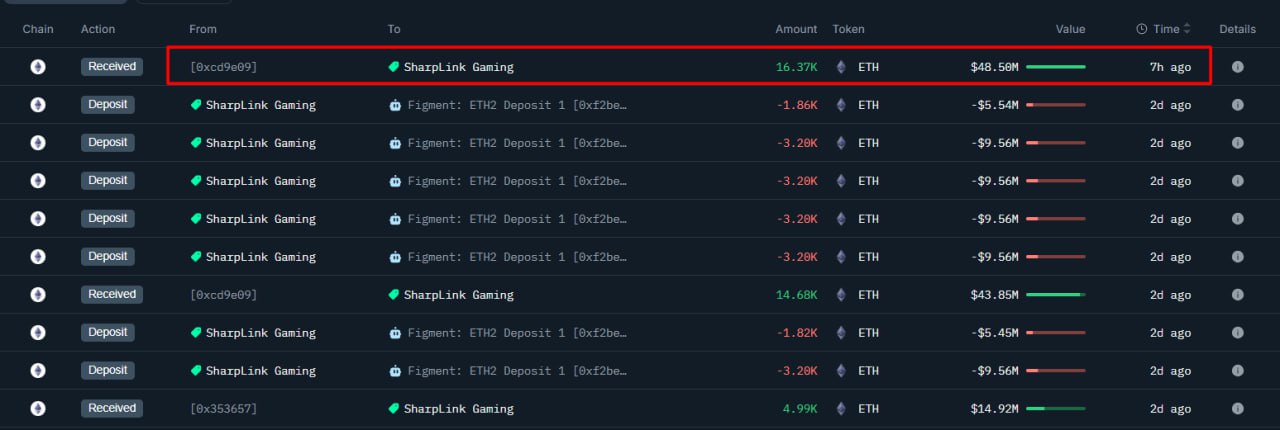The width and height of the screenshot is (1280, 430).
Task: Click Ethereum chain icon in $14.92M row
Action: pyautogui.click(x=38, y=409)
